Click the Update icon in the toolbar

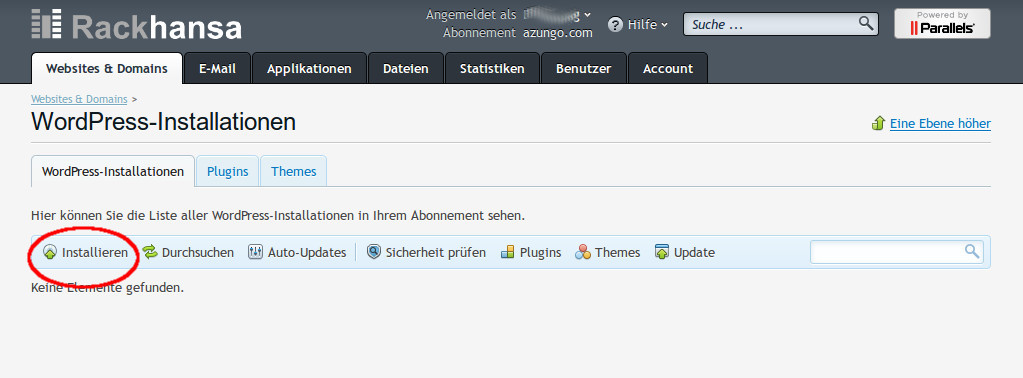pyautogui.click(x=662, y=252)
